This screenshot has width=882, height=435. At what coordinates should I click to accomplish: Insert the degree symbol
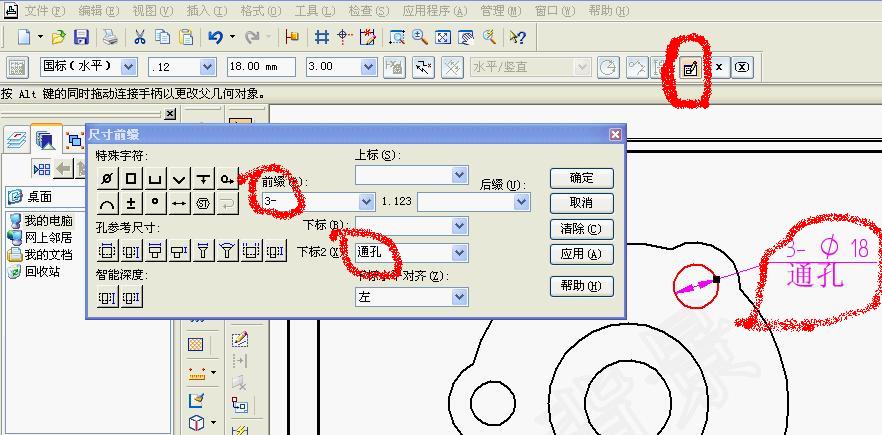(155, 203)
